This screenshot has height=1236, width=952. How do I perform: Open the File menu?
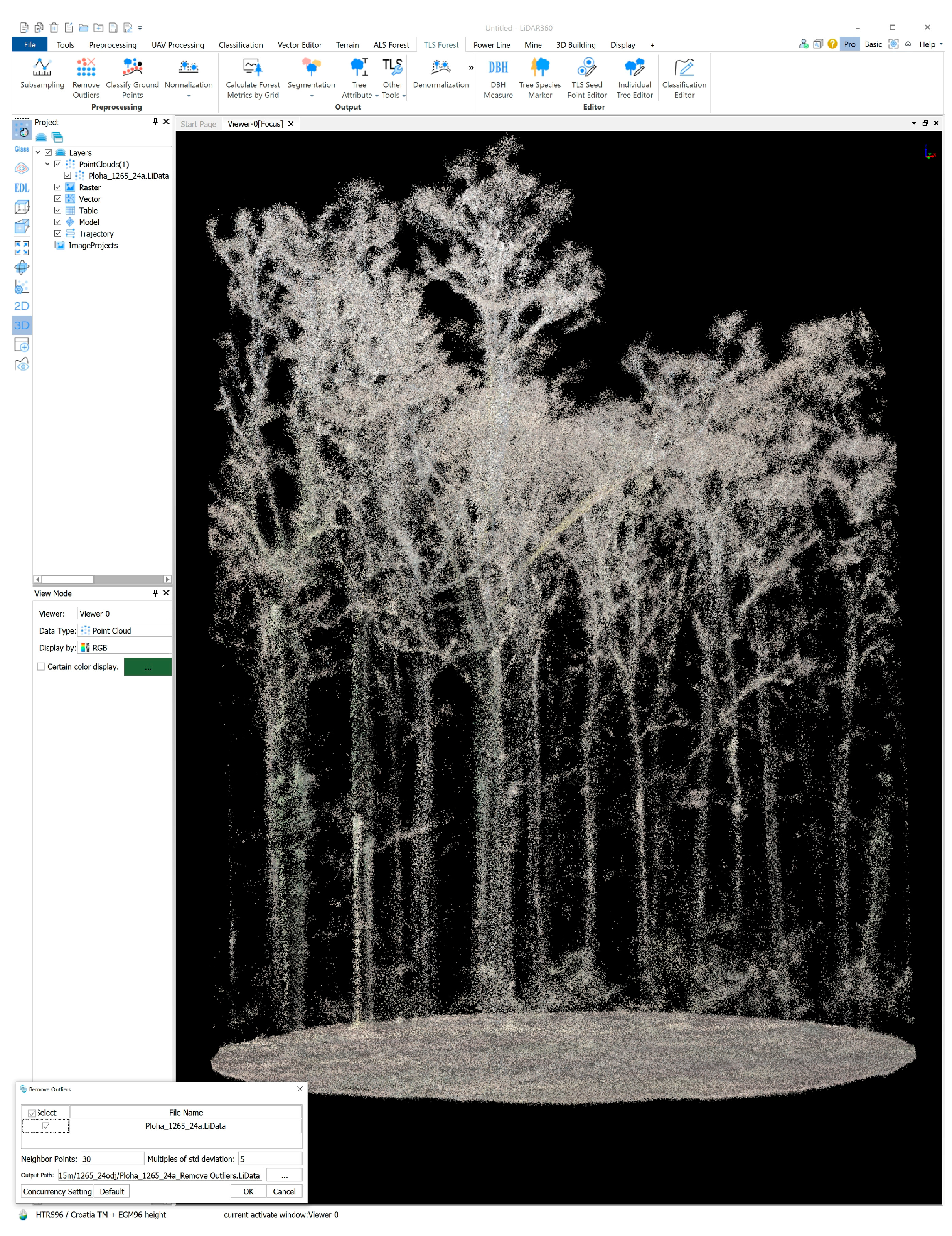30,45
